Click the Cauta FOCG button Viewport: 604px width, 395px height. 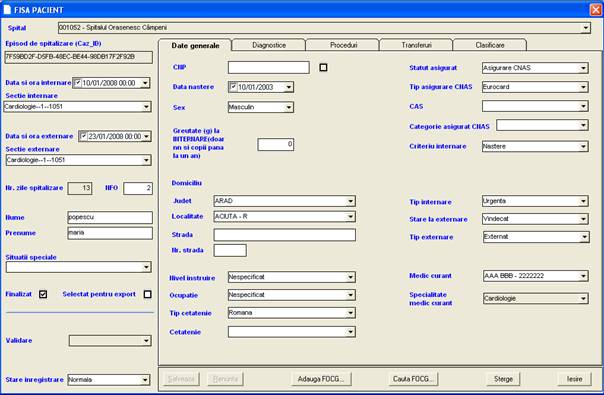pos(413,379)
